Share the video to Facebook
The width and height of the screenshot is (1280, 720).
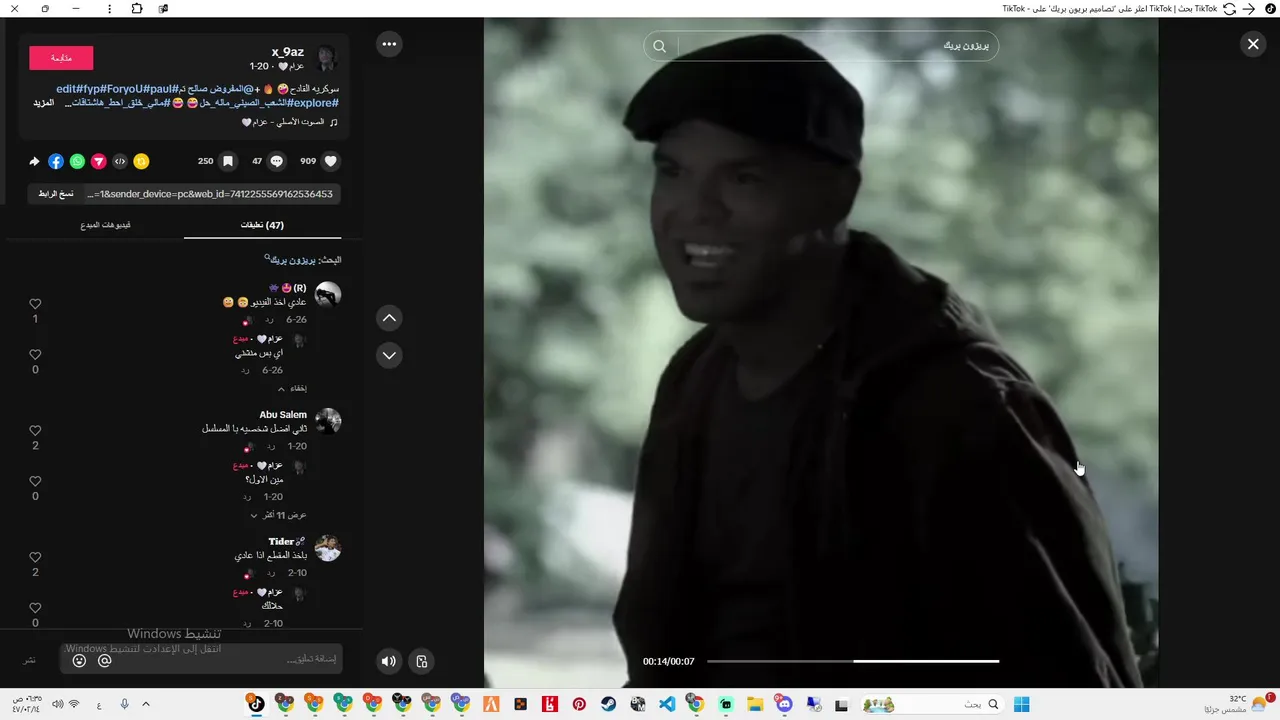56,161
